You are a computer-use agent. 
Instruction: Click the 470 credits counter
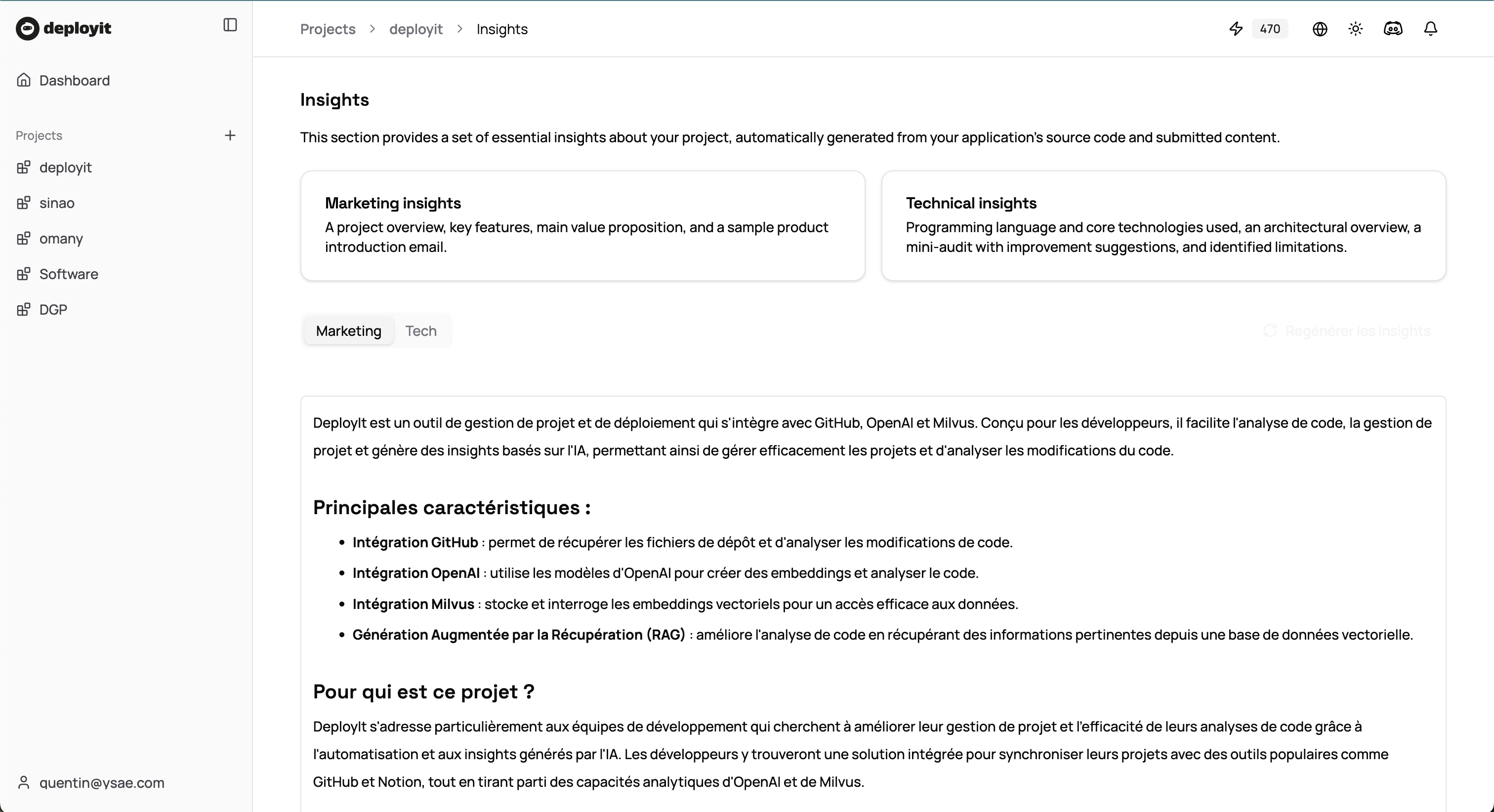pyautogui.click(x=1270, y=29)
